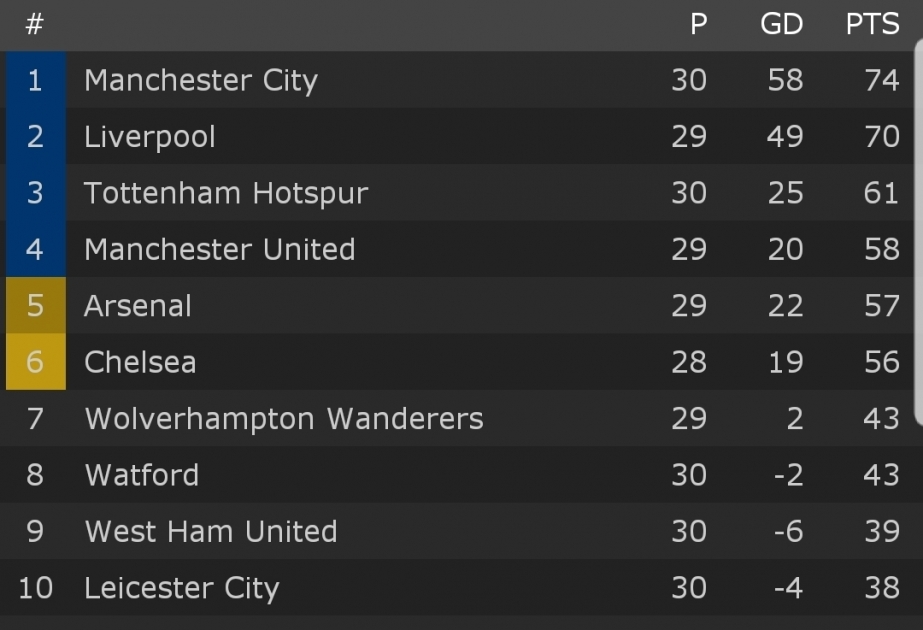Sort table by PTS column header

[x=872, y=24]
